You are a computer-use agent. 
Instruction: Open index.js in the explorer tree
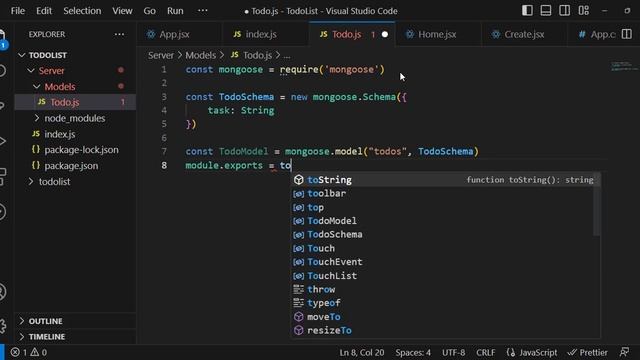click(x=76, y=134)
